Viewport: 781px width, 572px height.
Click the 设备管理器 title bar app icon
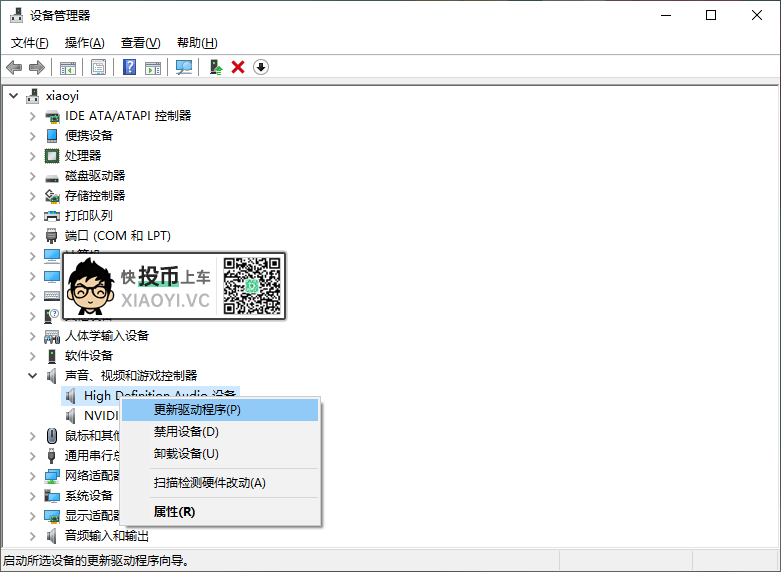tap(16, 15)
